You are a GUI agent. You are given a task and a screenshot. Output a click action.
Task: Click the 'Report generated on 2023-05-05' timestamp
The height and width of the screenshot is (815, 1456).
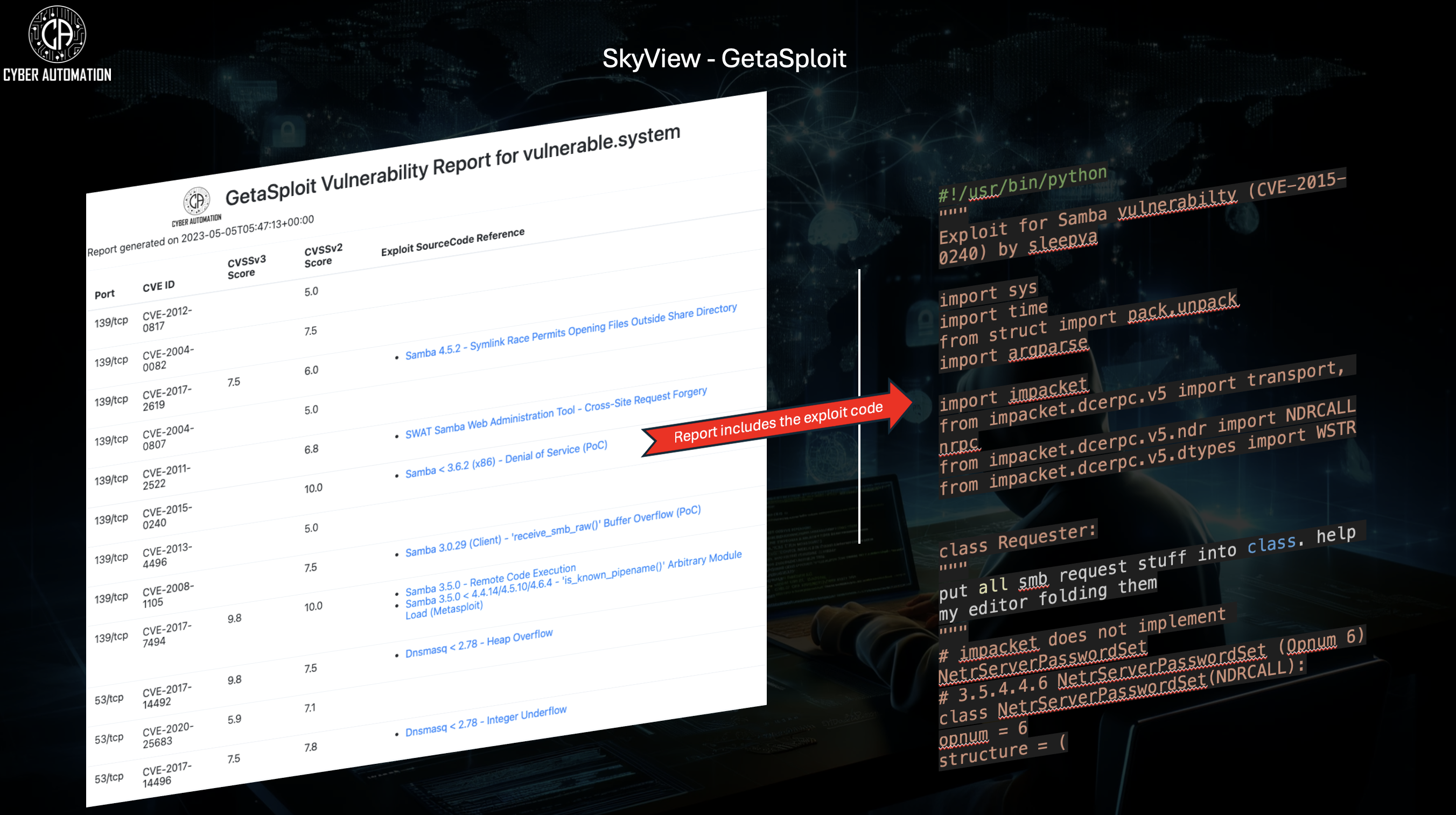[x=200, y=236]
